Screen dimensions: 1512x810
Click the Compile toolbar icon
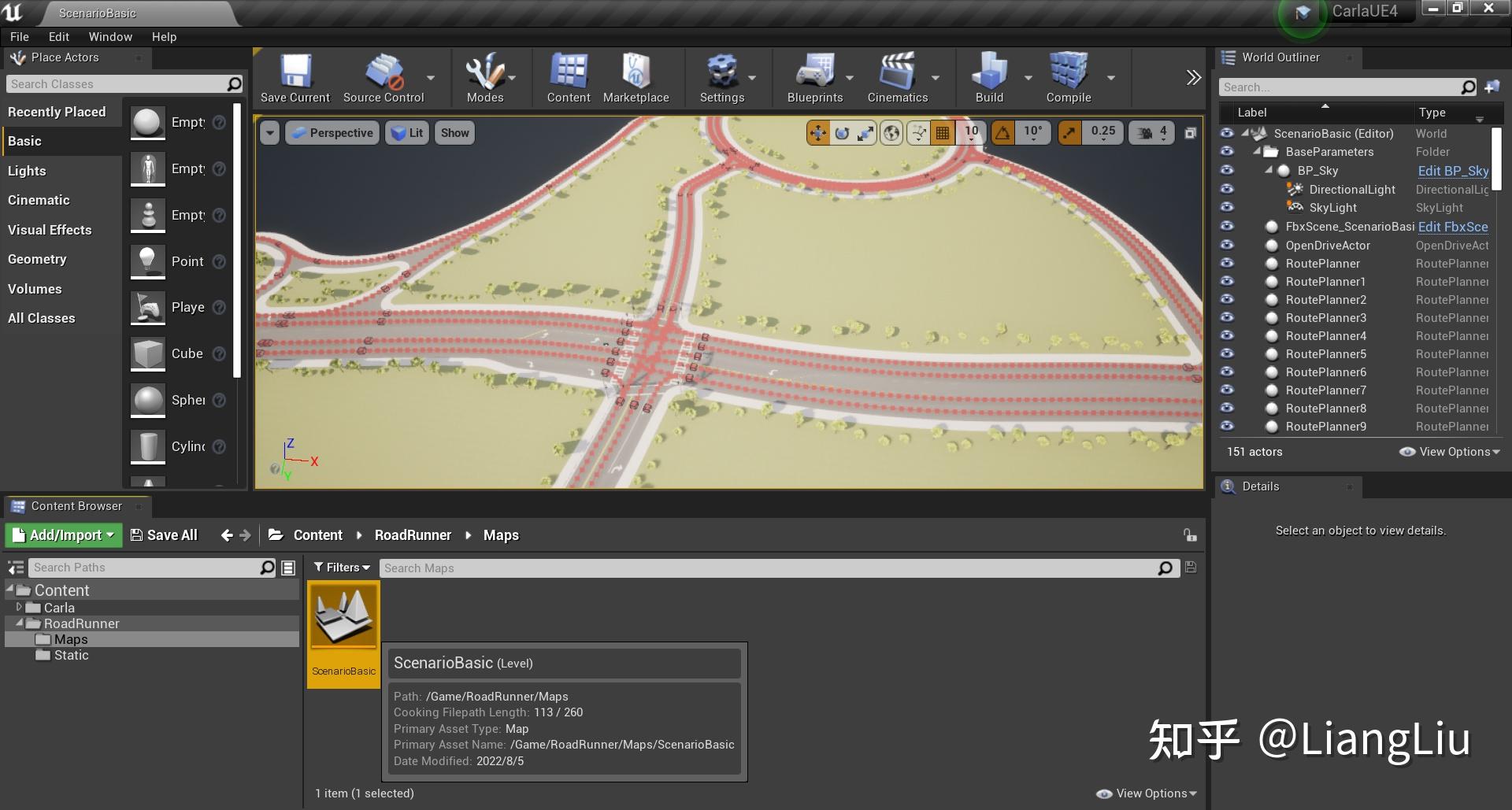(1069, 79)
